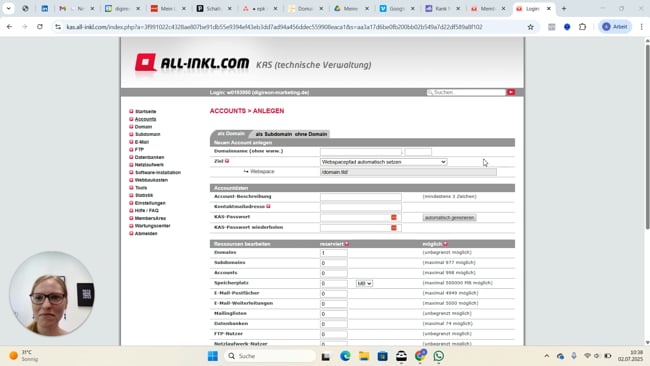Open the Windows Start menu
This screenshot has width=650, height=366.
coord(213,356)
